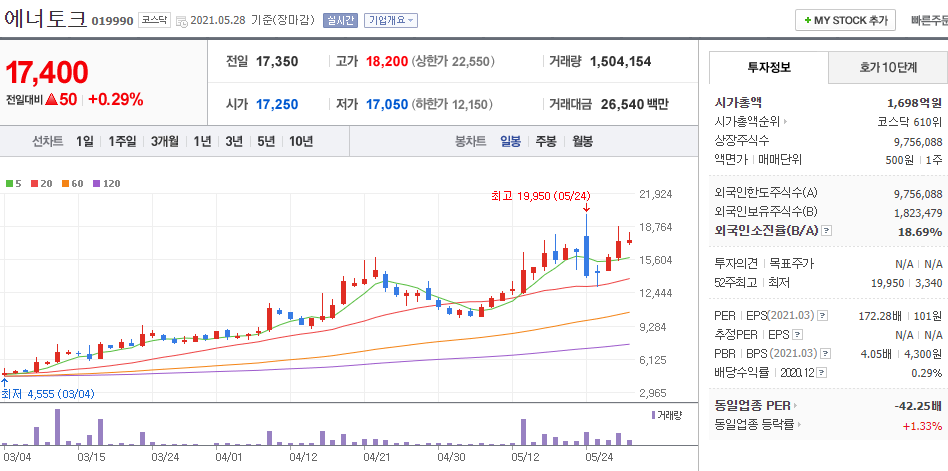Click 거래량 value 1,504,154

(x=620, y=61)
